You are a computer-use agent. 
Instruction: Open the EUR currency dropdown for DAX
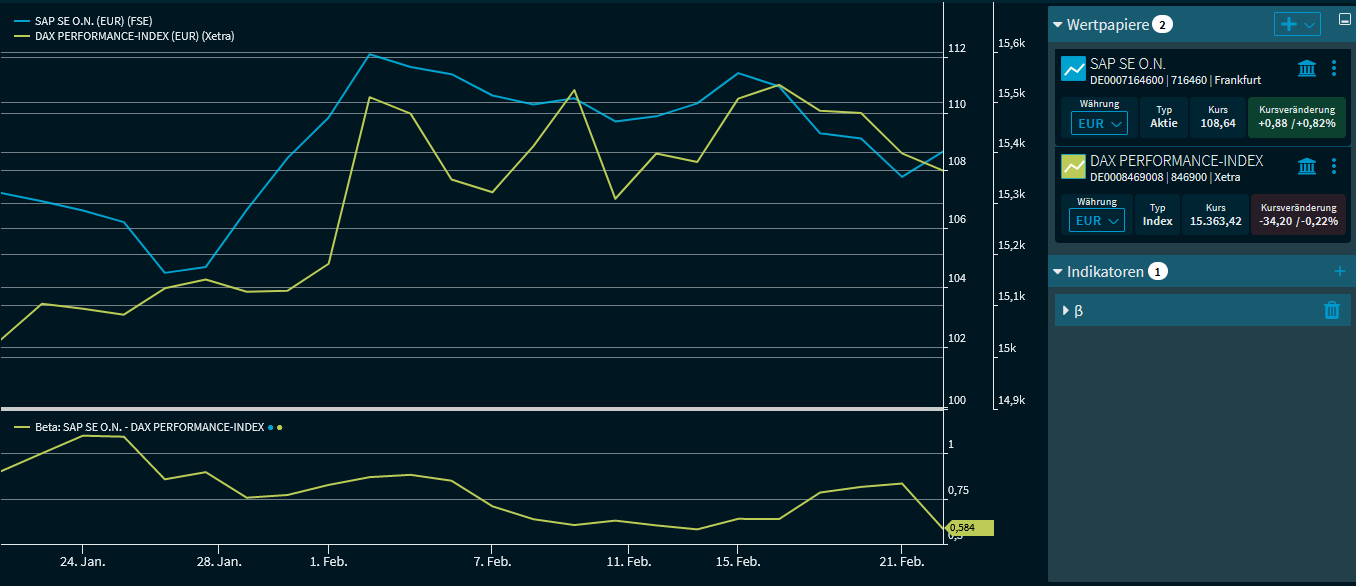pos(1096,221)
